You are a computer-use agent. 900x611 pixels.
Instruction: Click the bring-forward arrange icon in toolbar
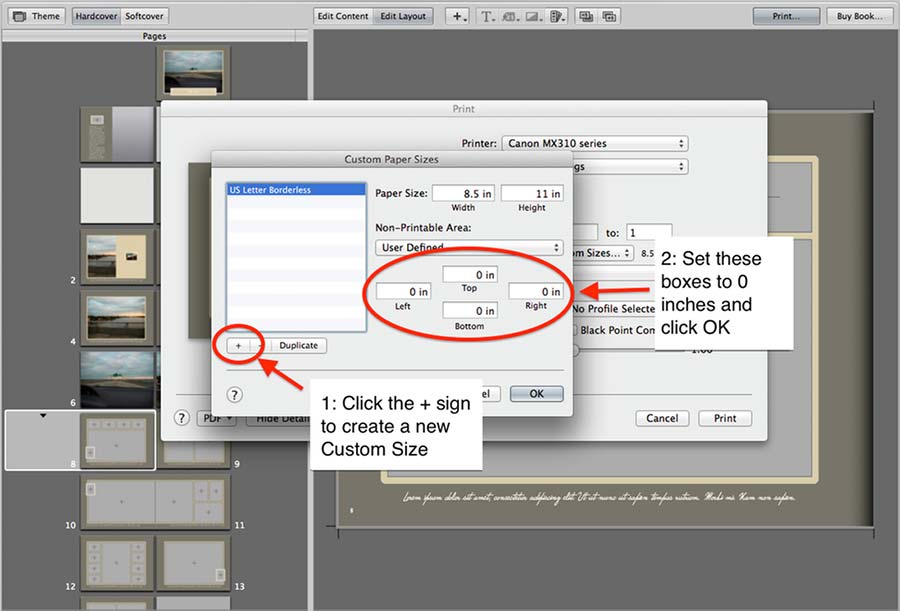pyautogui.click(x=586, y=16)
